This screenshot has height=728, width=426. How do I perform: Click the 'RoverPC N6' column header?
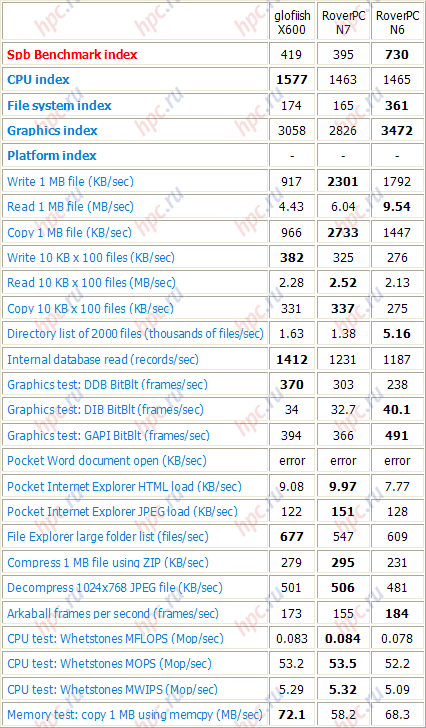(397, 23)
